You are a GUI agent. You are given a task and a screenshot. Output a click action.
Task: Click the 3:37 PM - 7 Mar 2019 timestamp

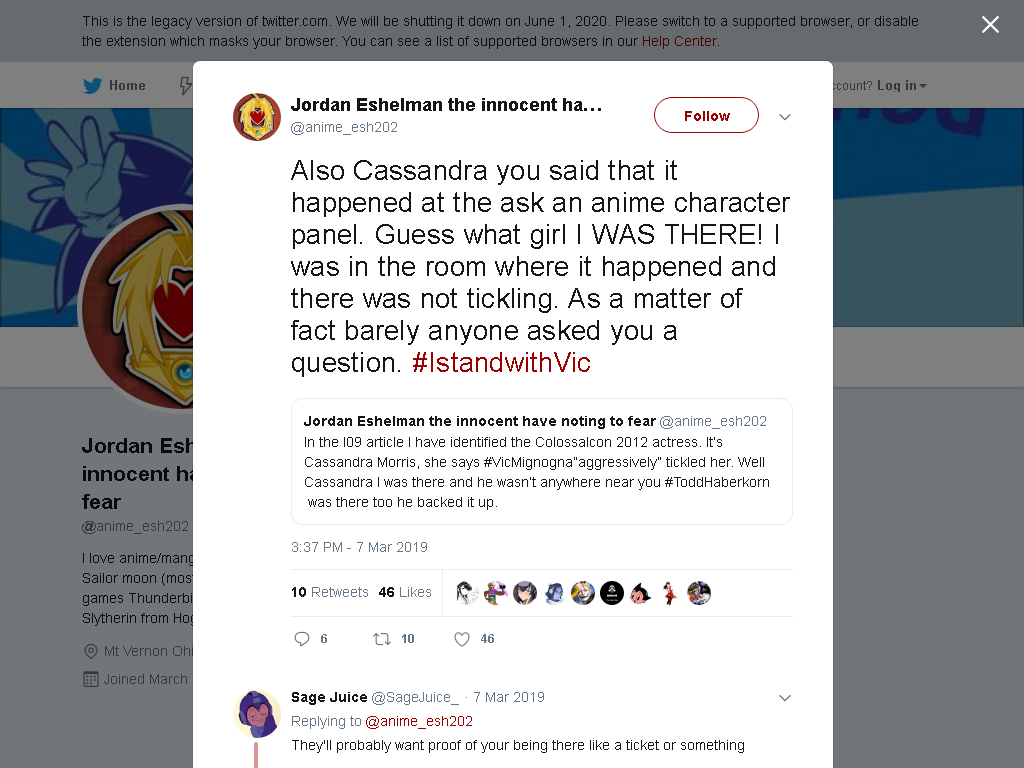pos(359,547)
